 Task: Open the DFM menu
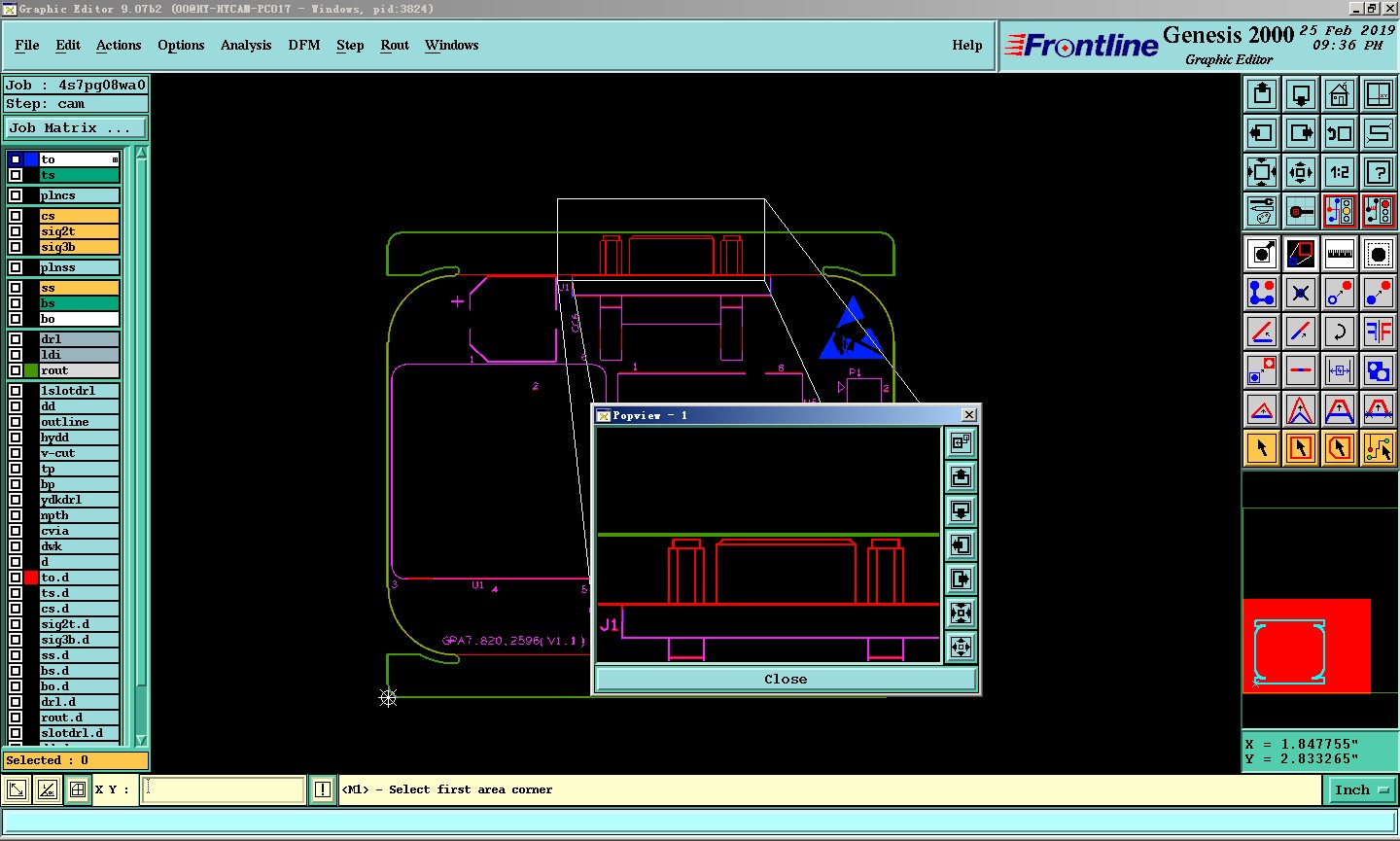coord(304,45)
